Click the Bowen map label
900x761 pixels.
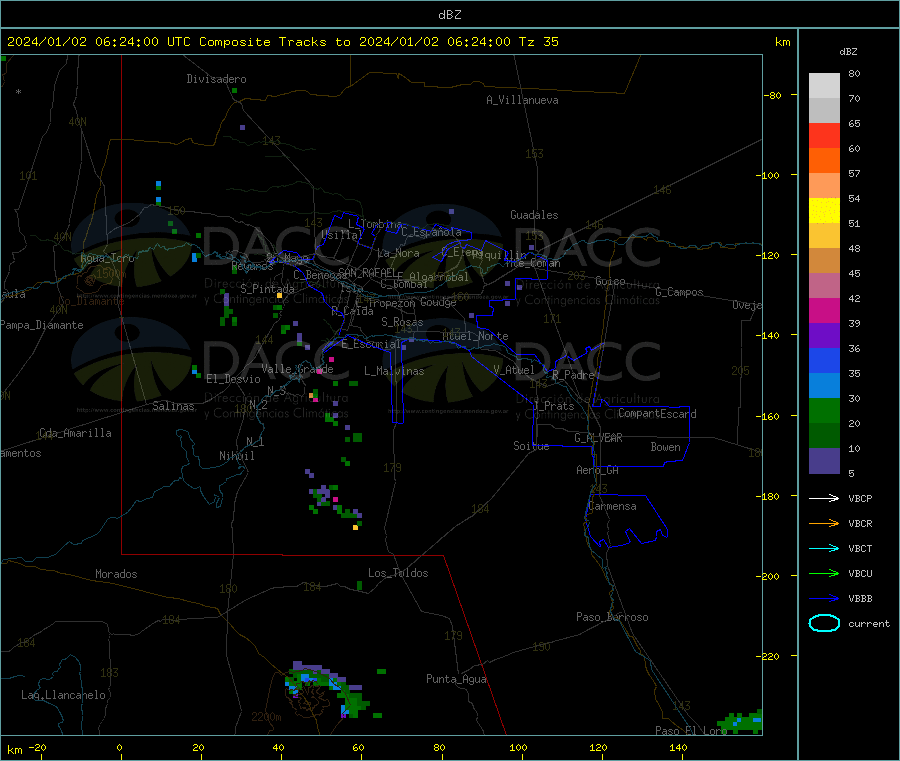click(665, 447)
